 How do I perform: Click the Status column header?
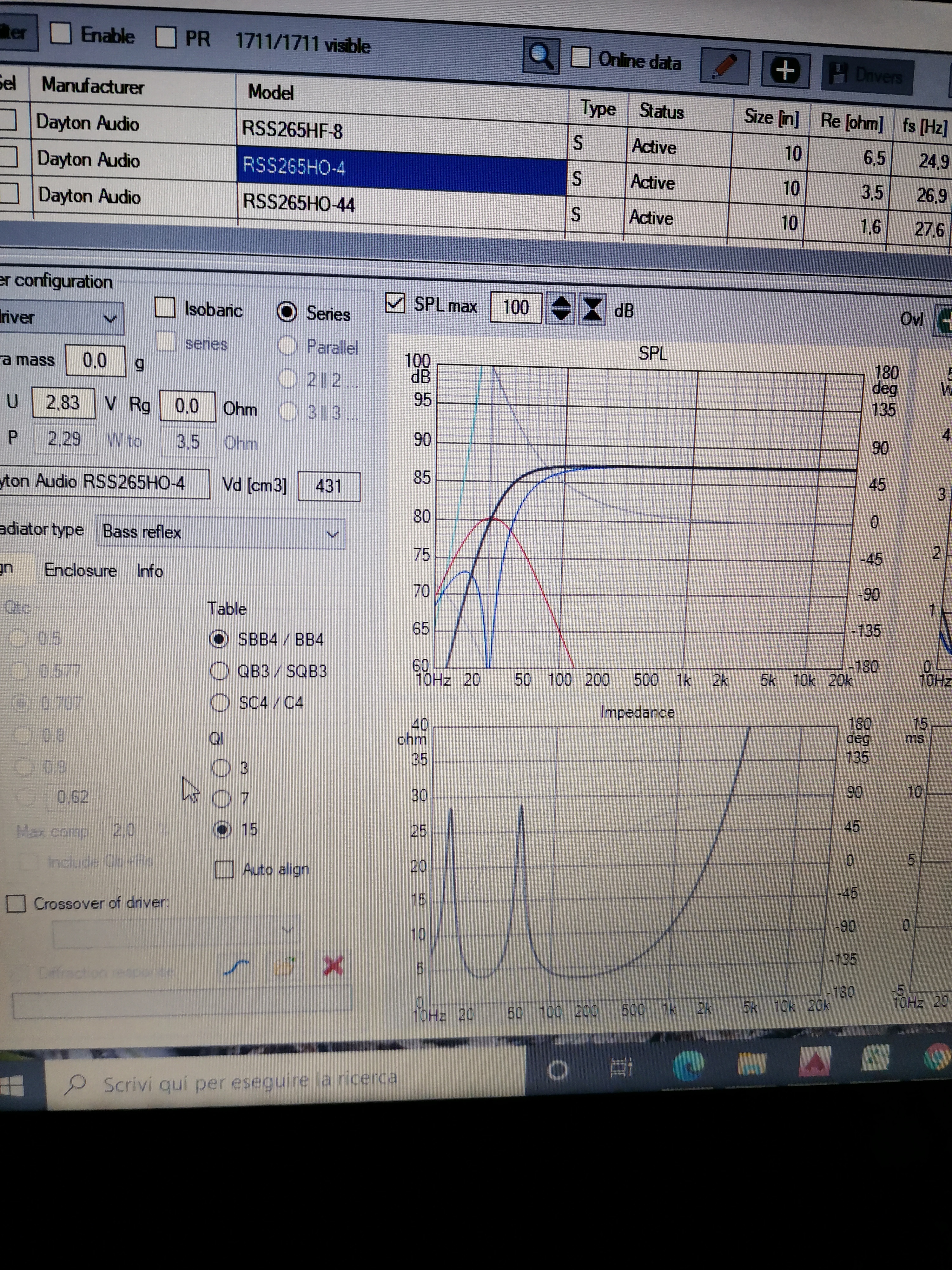pos(662,111)
